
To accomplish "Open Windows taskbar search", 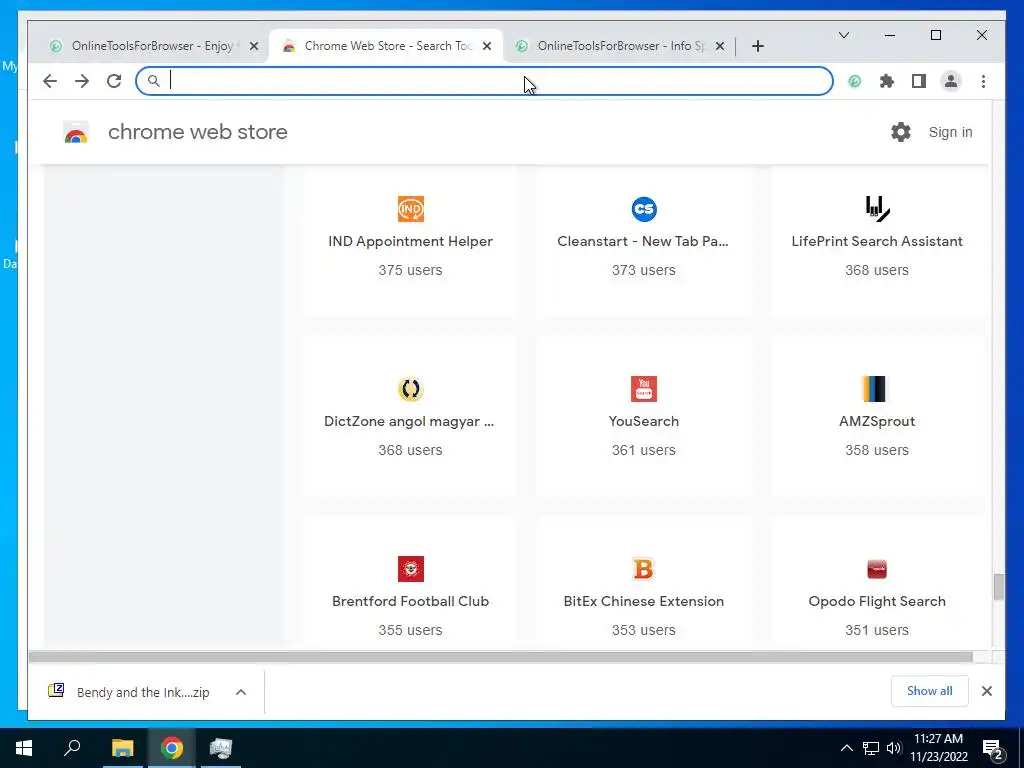I will pos(72,748).
